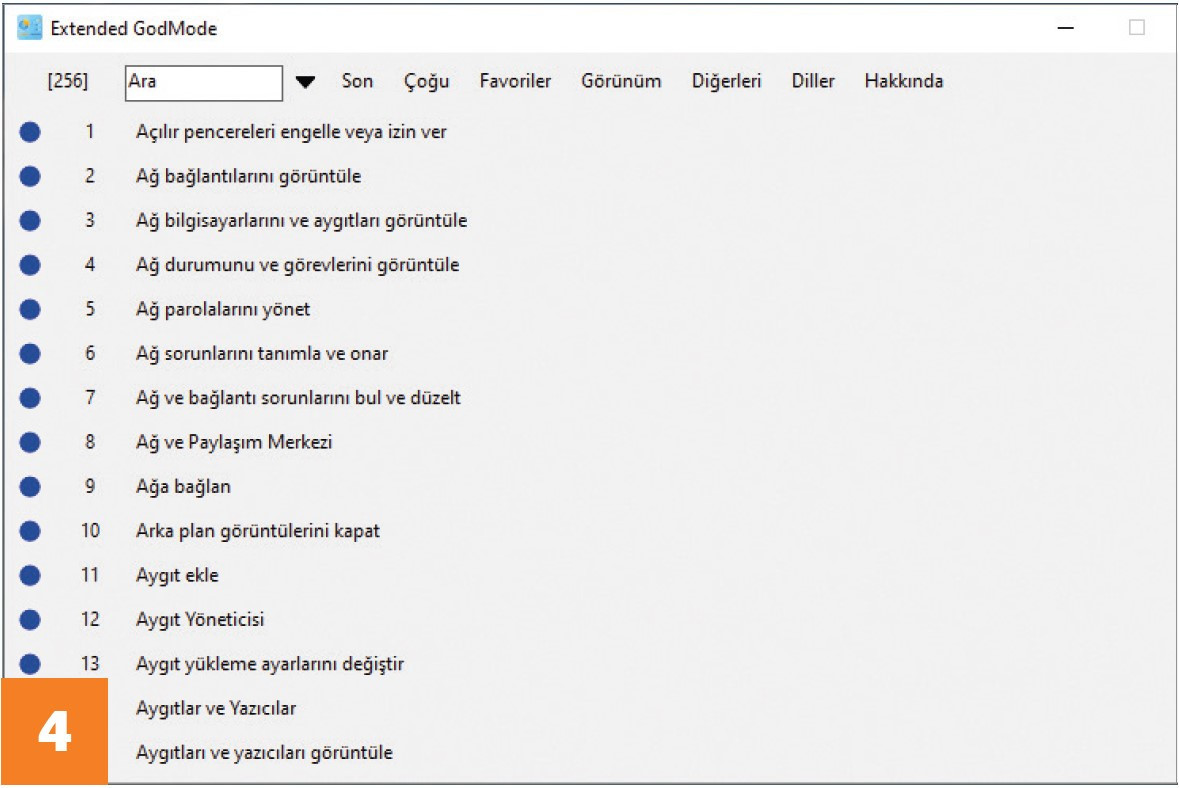The image size is (1179, 788).
Task: Click the blue dot beside row 6
Action: 30,354
